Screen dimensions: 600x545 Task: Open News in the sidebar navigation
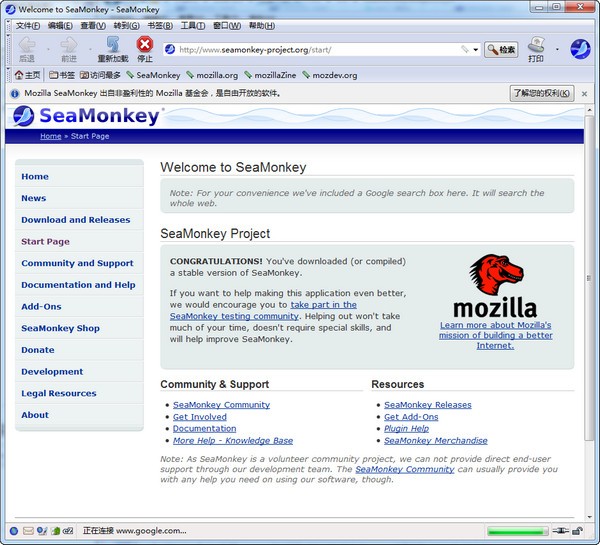point(34,198)
